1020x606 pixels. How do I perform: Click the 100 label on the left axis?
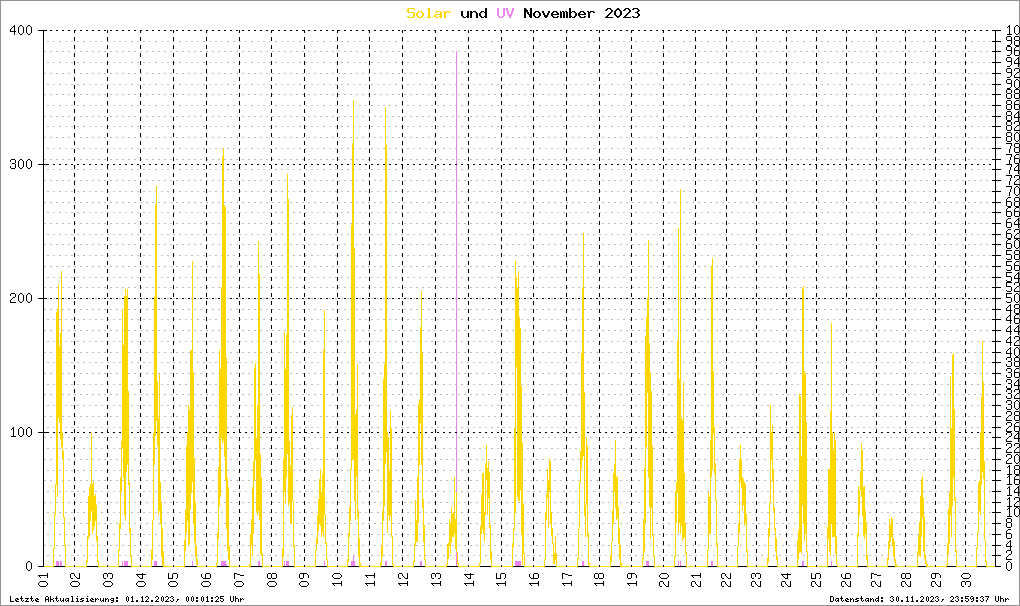(x=21, y=433)
